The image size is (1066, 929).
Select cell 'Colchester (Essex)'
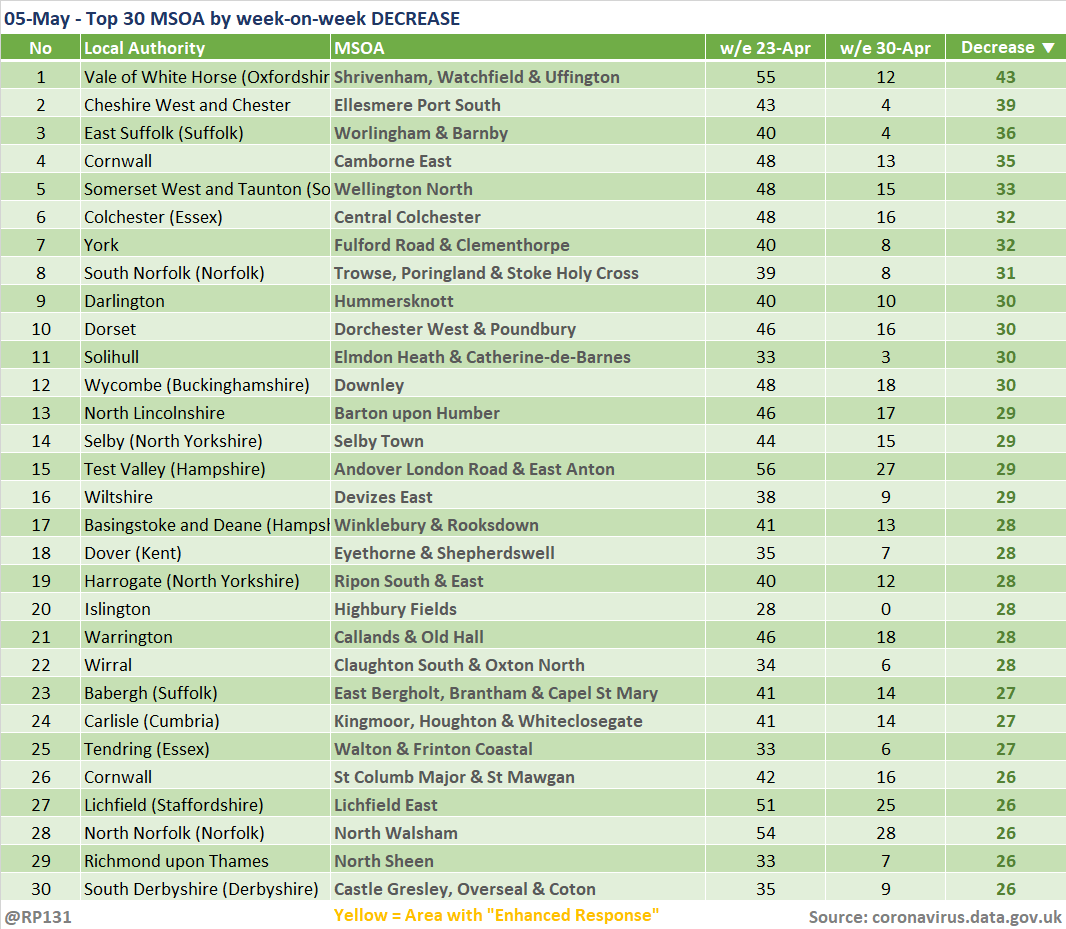click(205, 216)
